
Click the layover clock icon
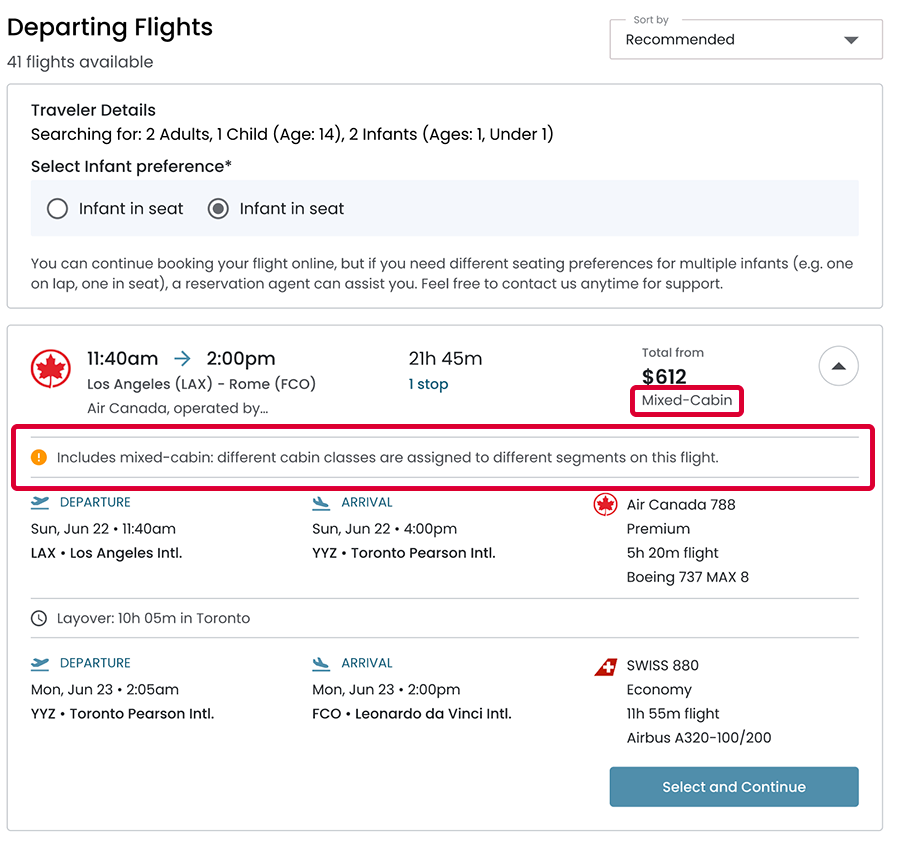point(39,619)
